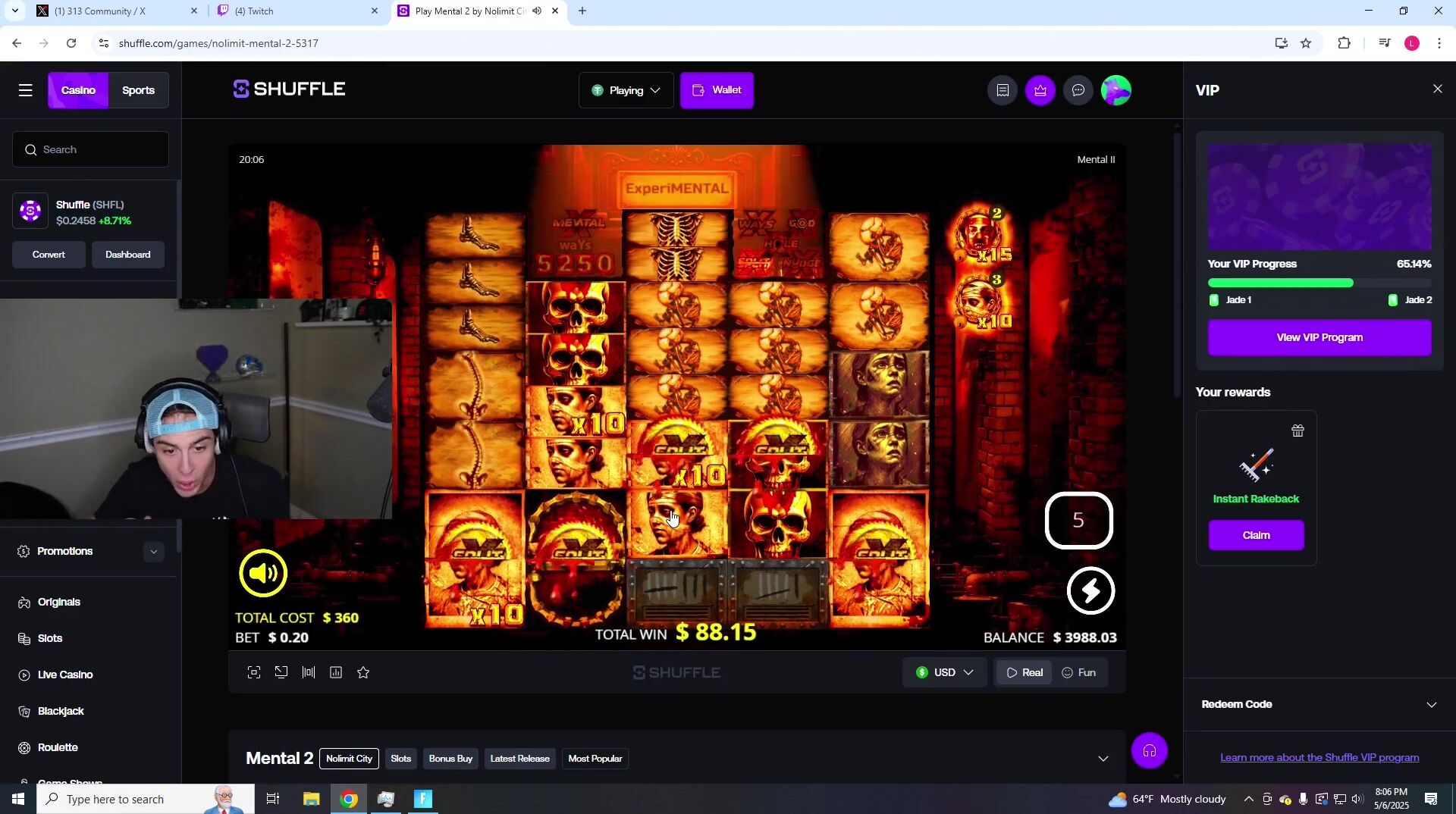Click the gift icon on rakeback card

[x=1298, y=430]
